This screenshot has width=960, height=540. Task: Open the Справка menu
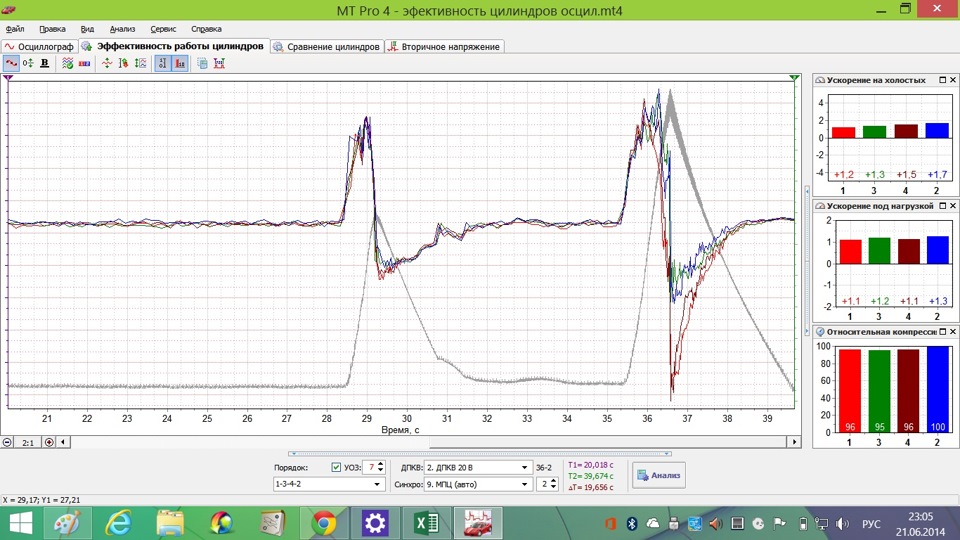click(x=206, y=29)
